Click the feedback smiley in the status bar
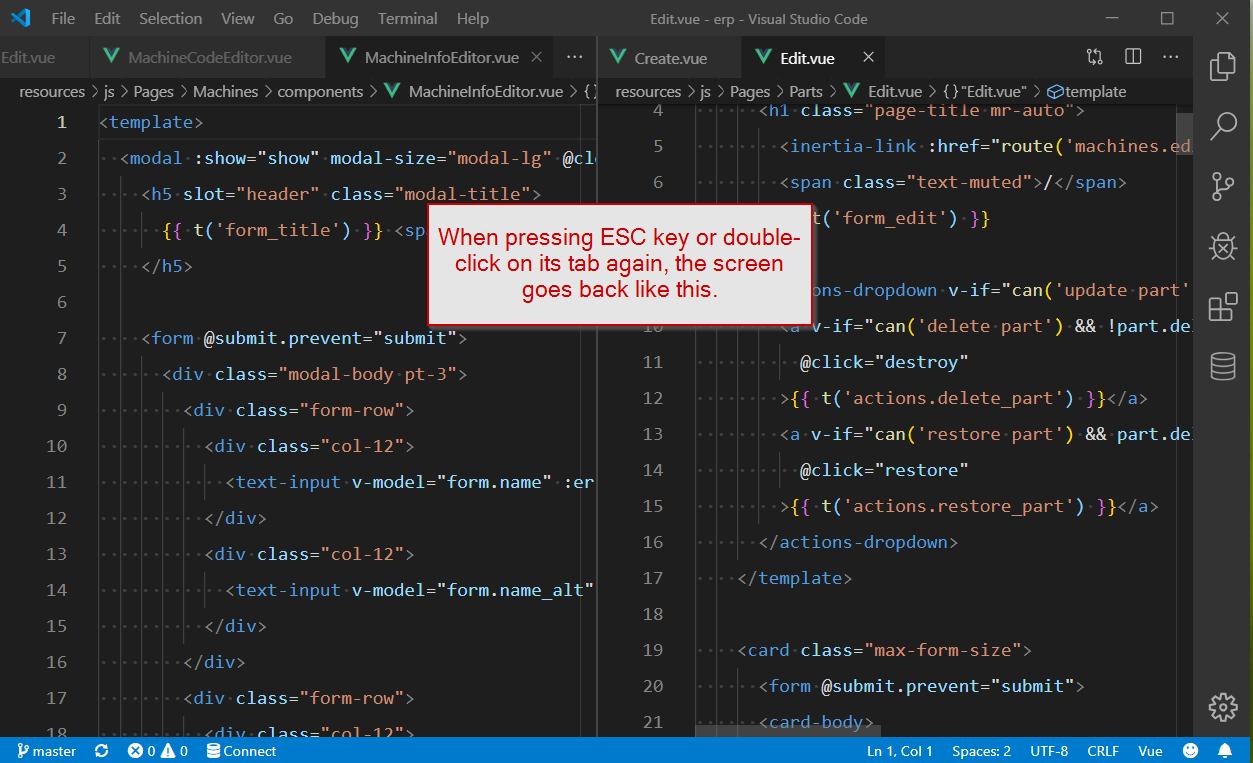Screen dimensions: 1253x763 1190,750
